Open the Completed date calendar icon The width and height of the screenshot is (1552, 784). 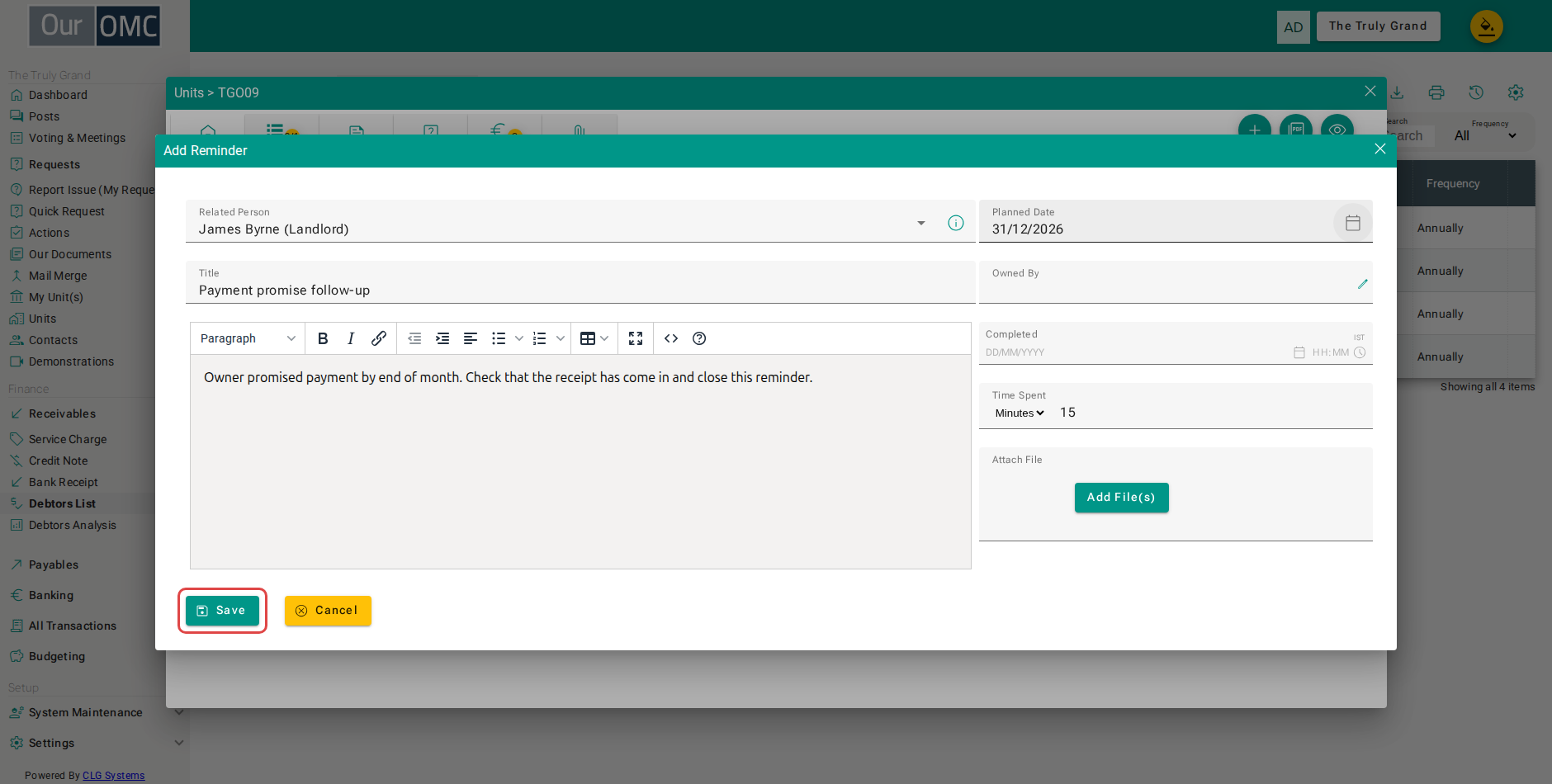[1299, 352]
